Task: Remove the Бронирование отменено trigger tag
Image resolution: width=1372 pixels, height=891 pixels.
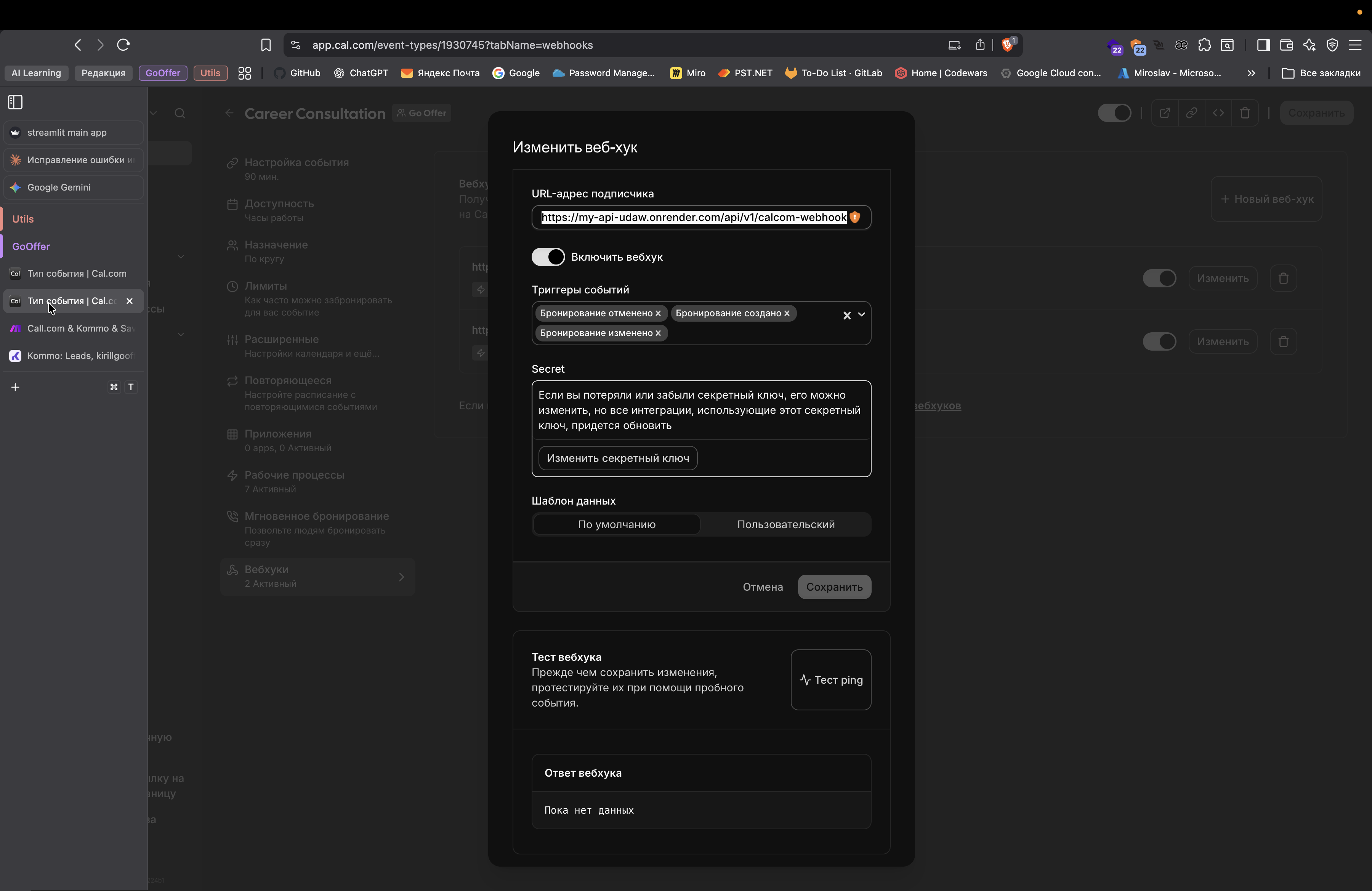Action: coord(658,314)
